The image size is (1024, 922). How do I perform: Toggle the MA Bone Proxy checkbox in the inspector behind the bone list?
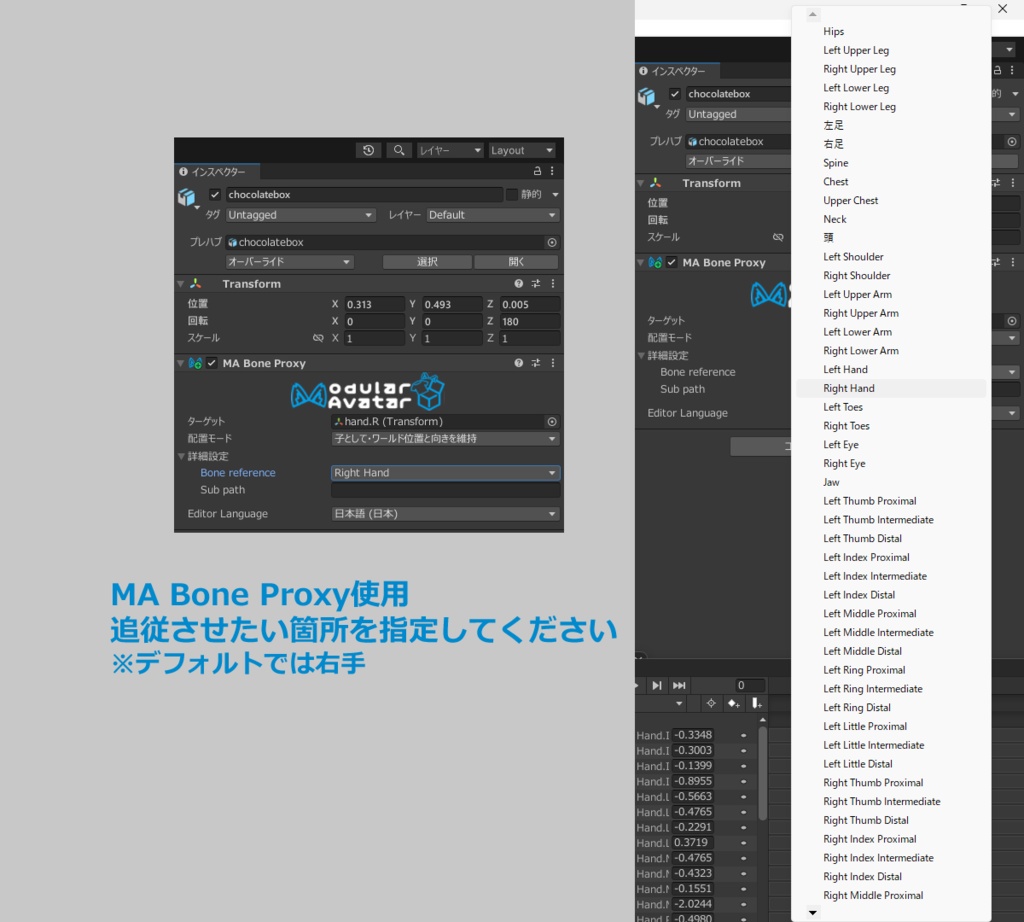tap(671, 262)
